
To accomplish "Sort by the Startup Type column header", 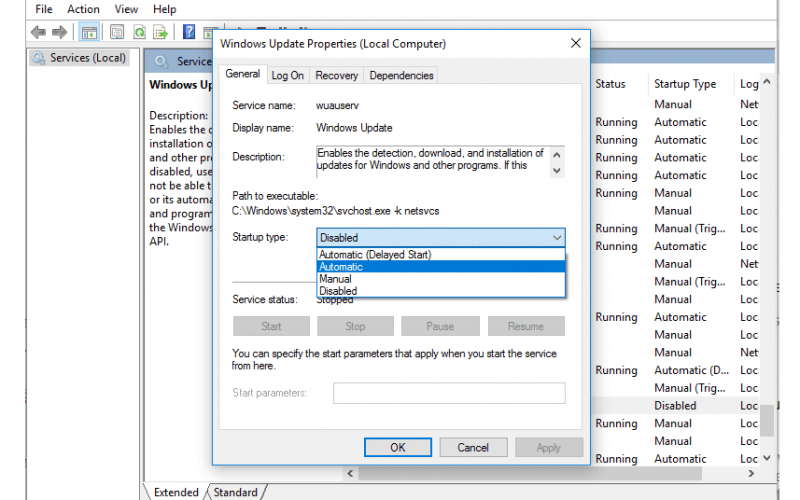I will [x=685, y=84].
